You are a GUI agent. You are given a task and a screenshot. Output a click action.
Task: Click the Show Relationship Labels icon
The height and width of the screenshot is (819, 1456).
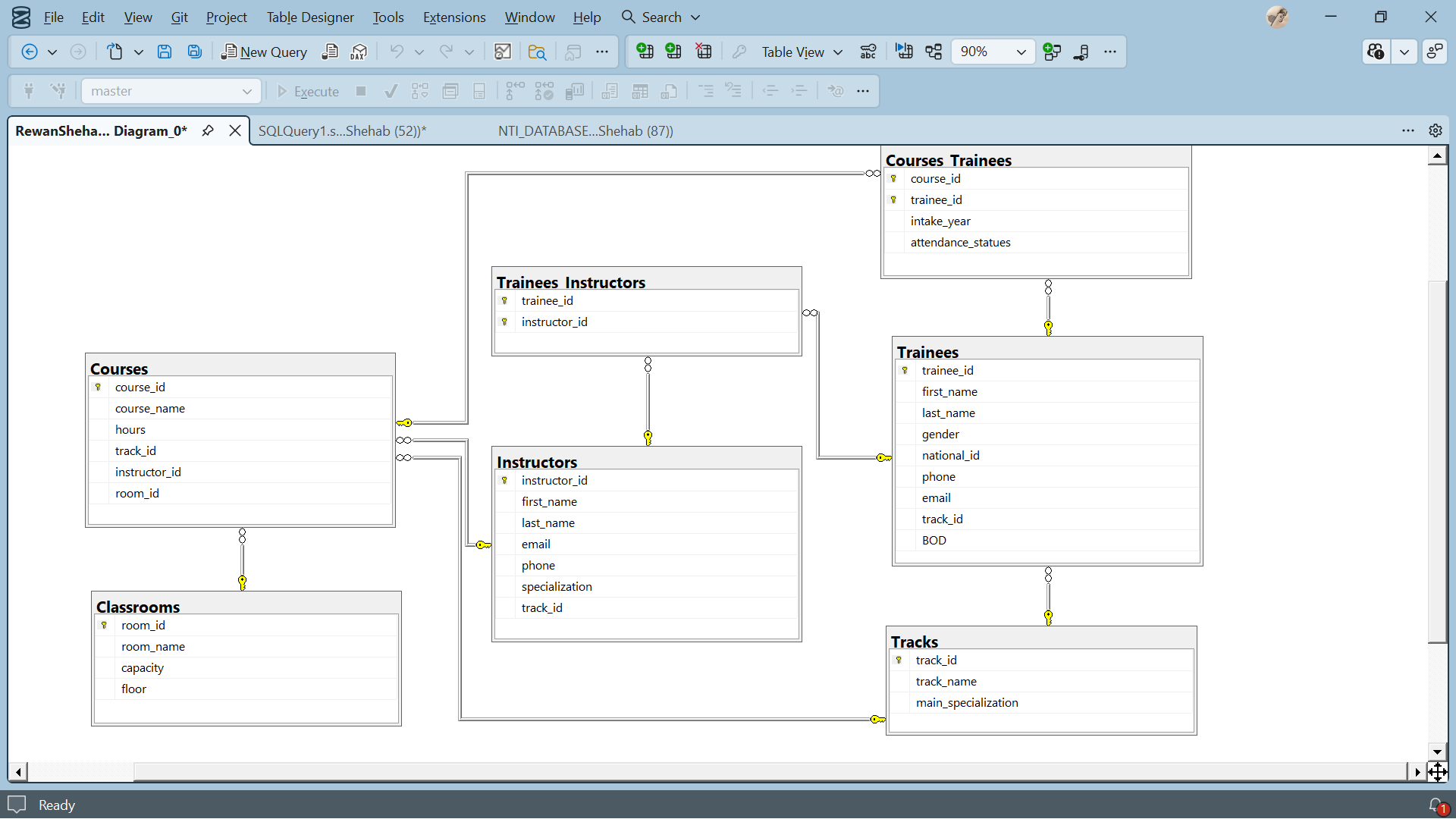coord(868,52)
